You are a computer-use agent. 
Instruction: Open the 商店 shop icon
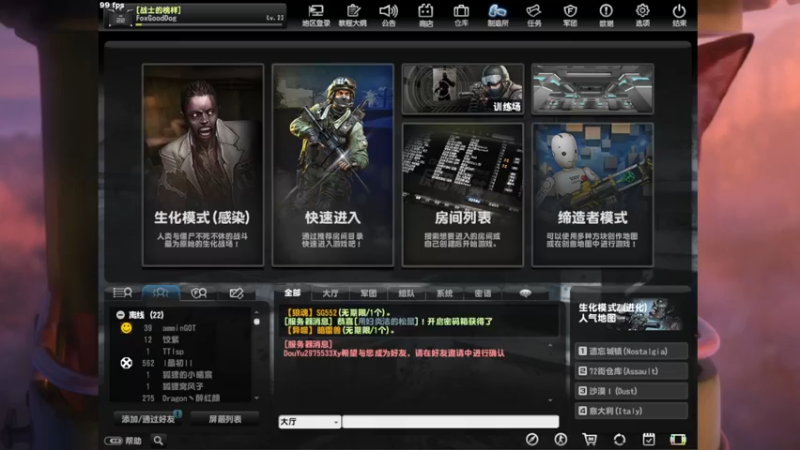pos(426,15)
